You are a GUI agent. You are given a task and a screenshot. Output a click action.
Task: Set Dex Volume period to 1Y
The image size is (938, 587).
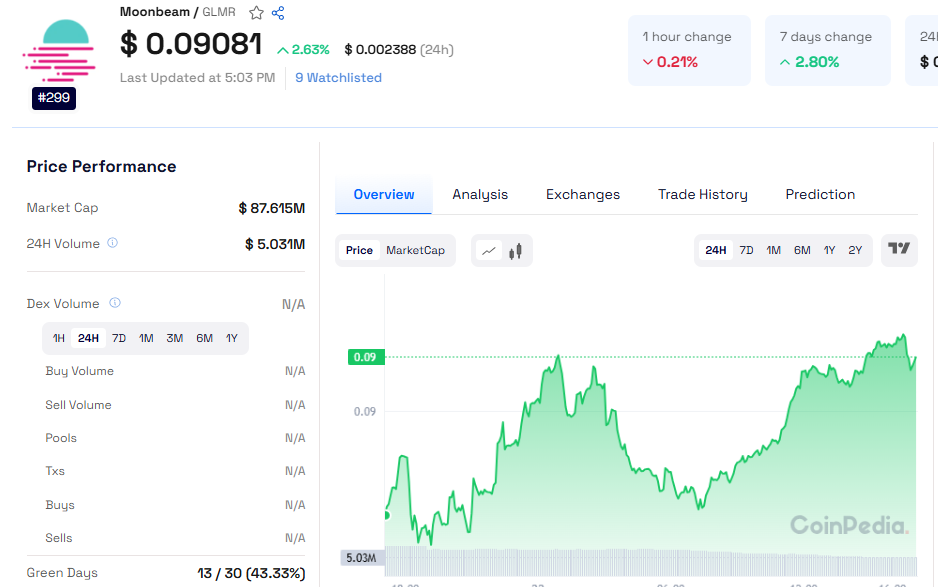coord(232,338)
